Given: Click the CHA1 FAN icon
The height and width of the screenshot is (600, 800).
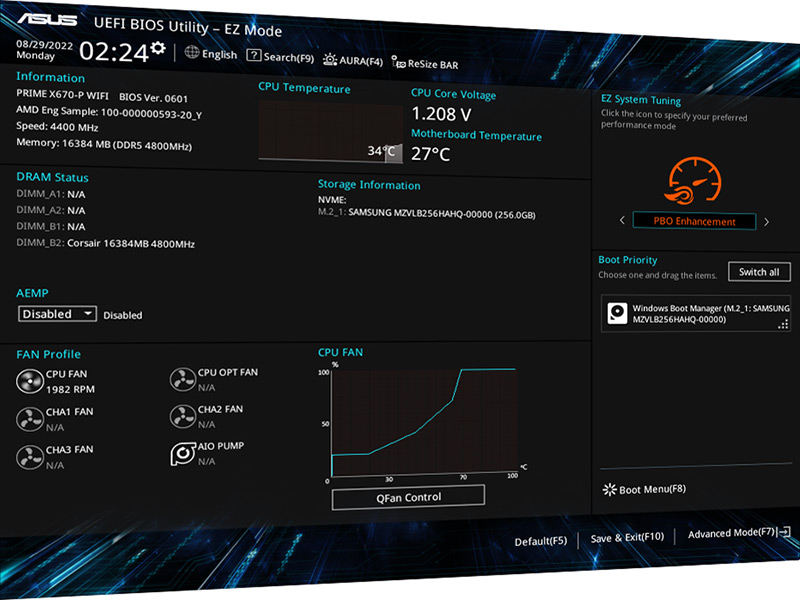Looking at the screenshot, I should pos(30,419).
